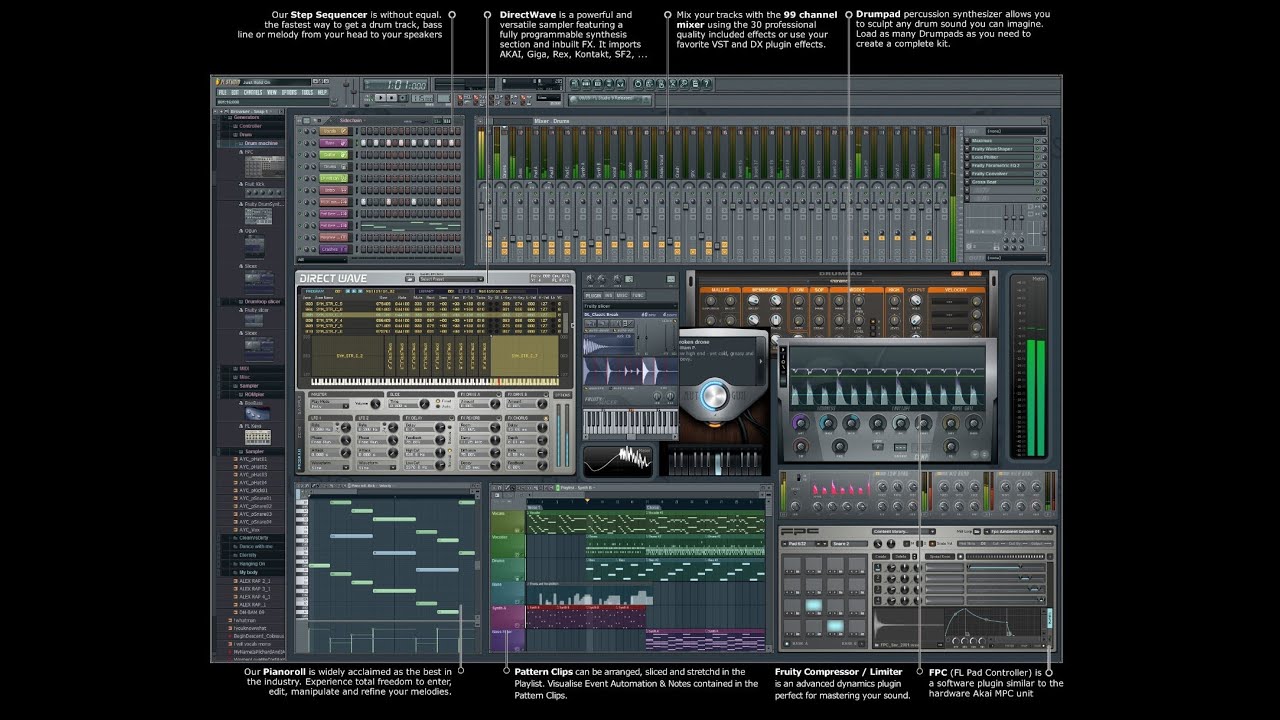Open the FILE menu
Viewport: 1280px width, 720px height.
coord(222,92)
